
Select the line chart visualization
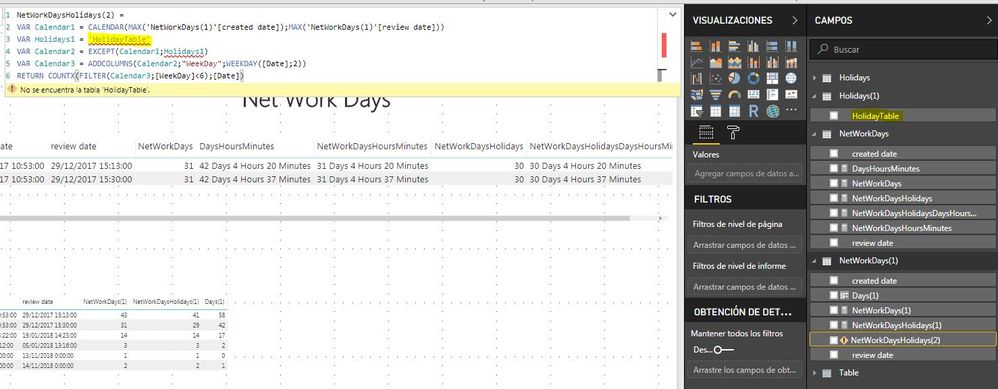(697, 62)
